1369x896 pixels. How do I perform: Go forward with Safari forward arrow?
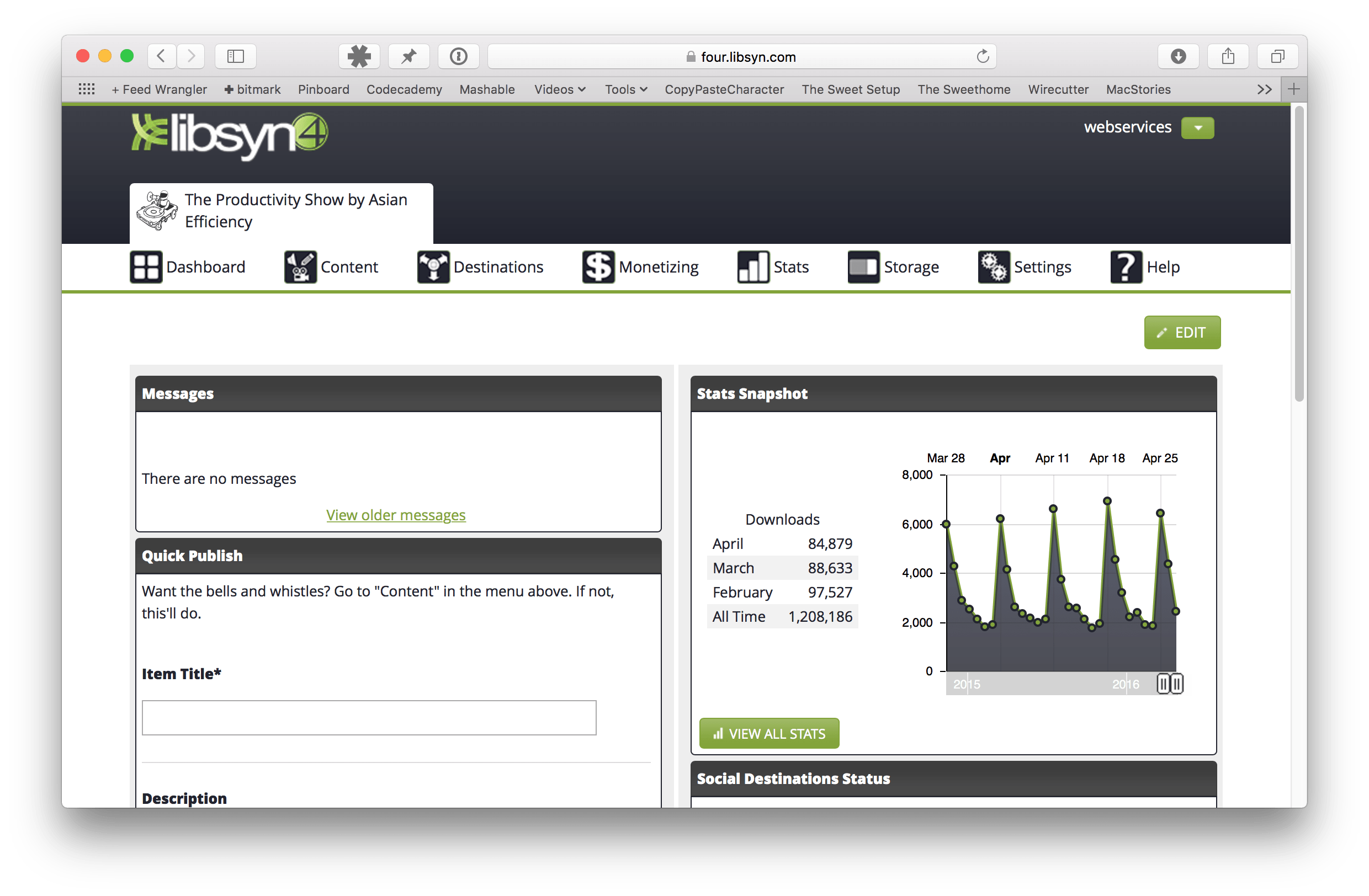191,56
